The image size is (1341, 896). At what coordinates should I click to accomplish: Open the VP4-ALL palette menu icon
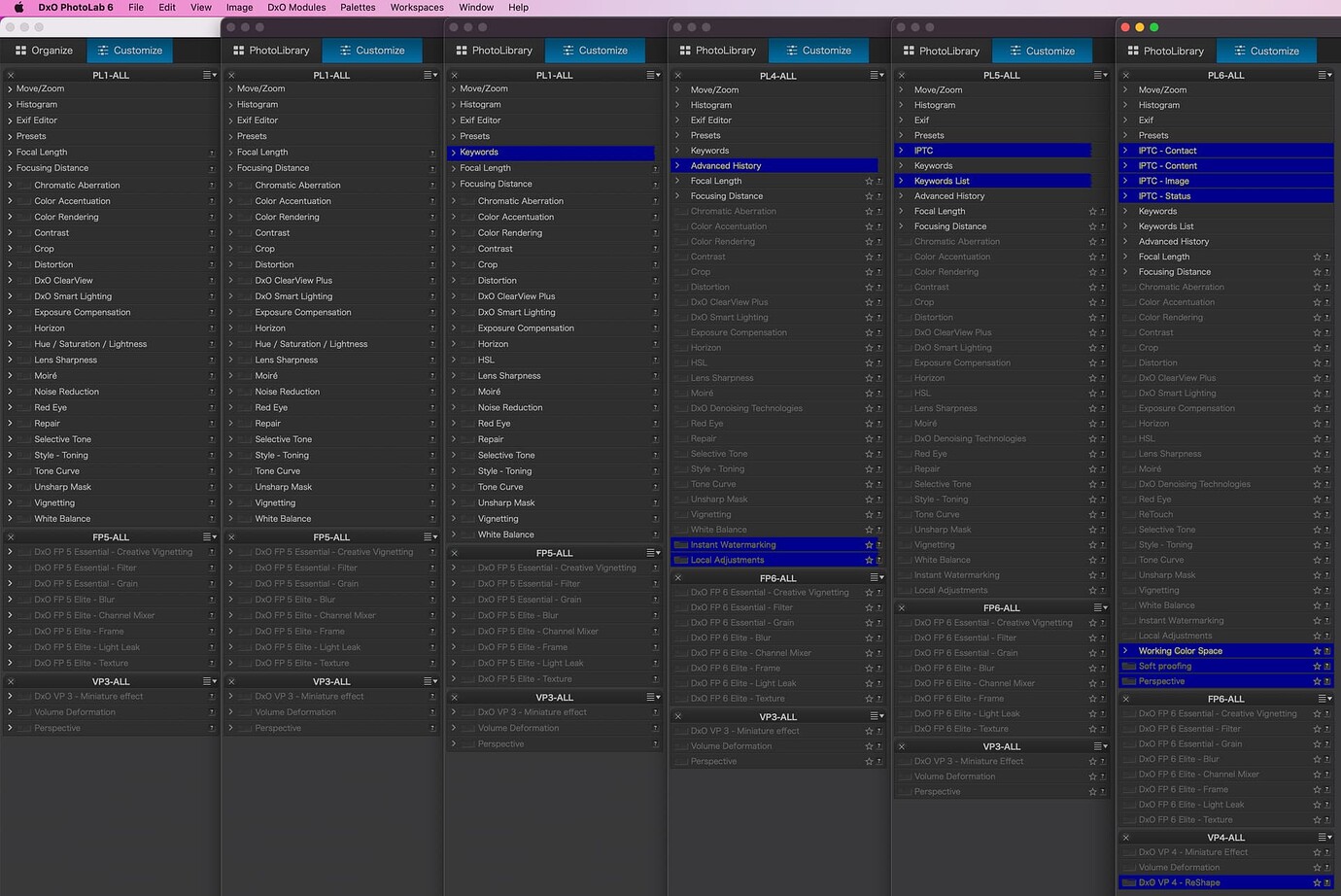pos(1324,838)
